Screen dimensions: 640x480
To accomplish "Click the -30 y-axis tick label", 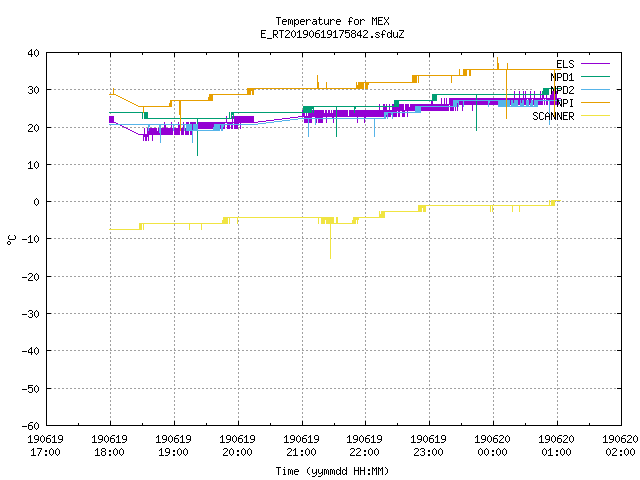I will tap(31, 314).
